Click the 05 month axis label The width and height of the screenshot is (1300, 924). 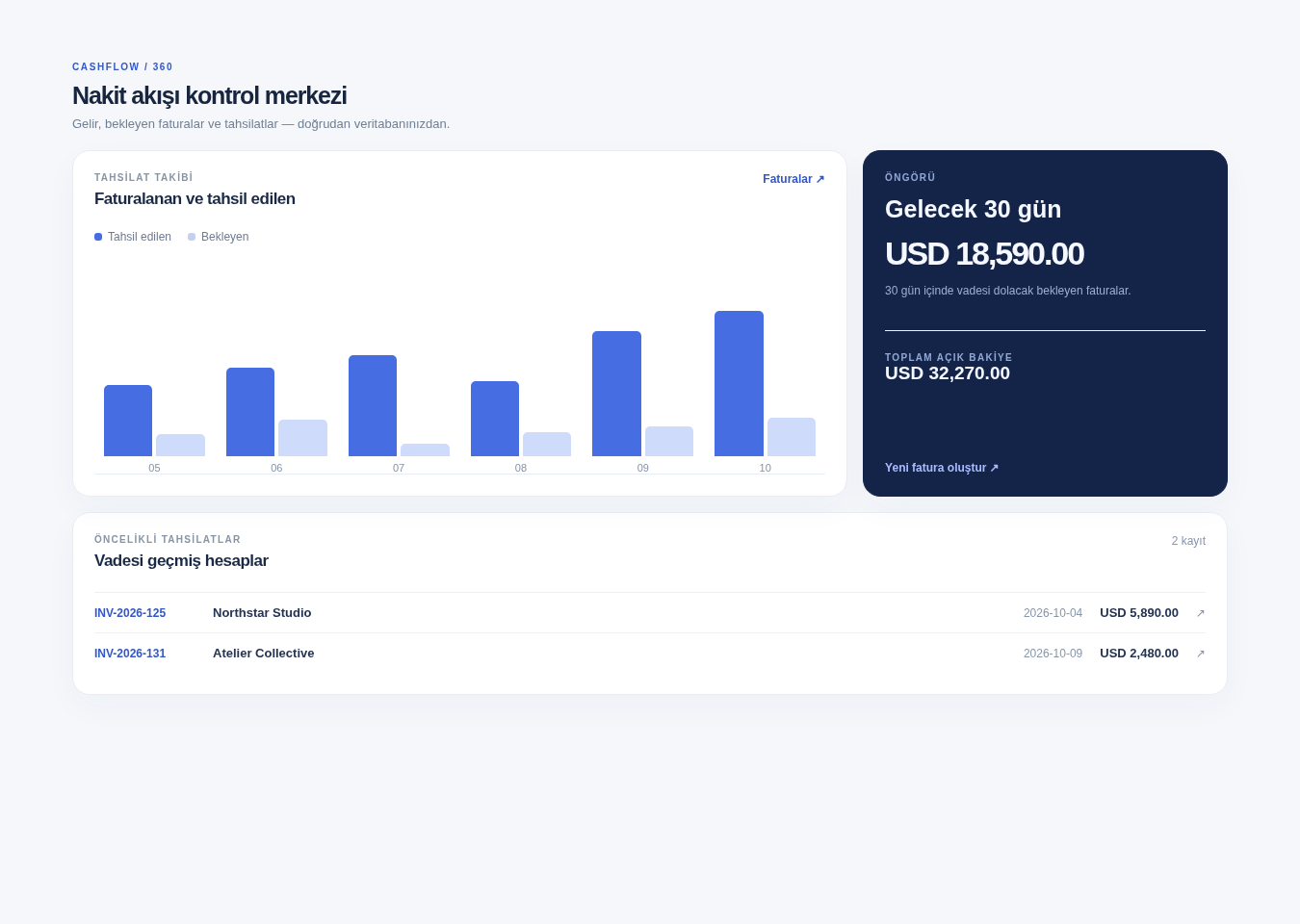tap(154, 468)
